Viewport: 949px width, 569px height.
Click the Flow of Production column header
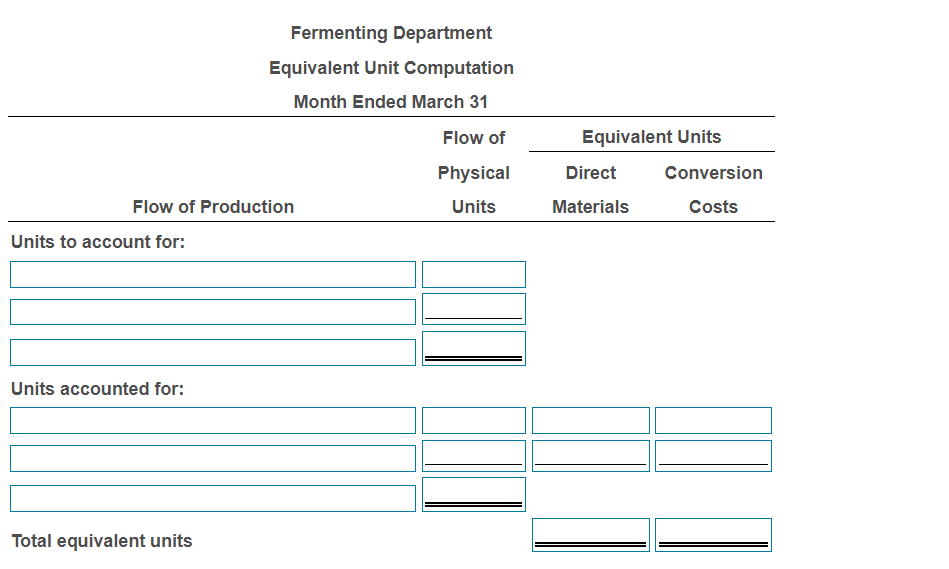pos(213,206)
